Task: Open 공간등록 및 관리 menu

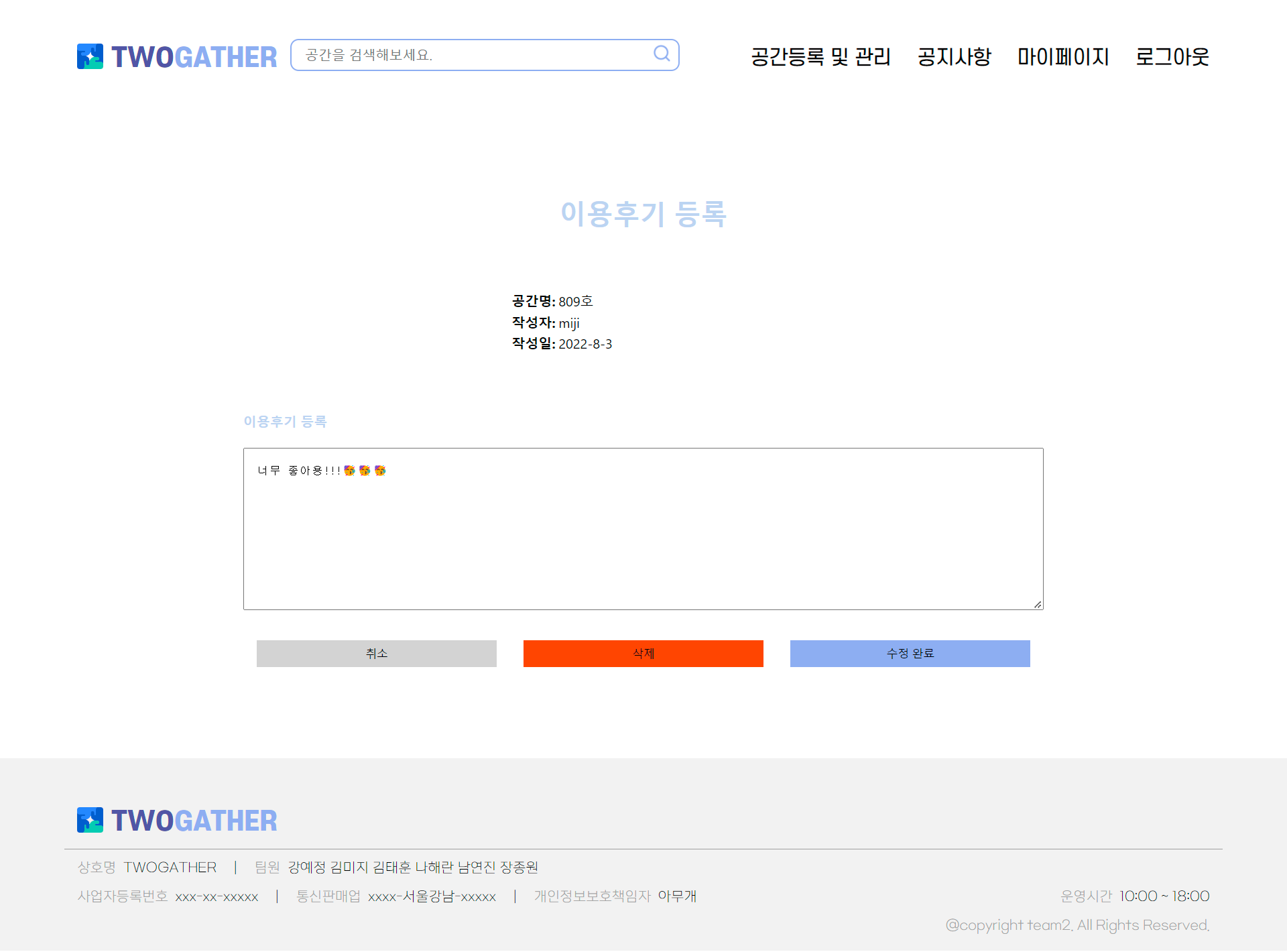Action: (x=820, y=57)
